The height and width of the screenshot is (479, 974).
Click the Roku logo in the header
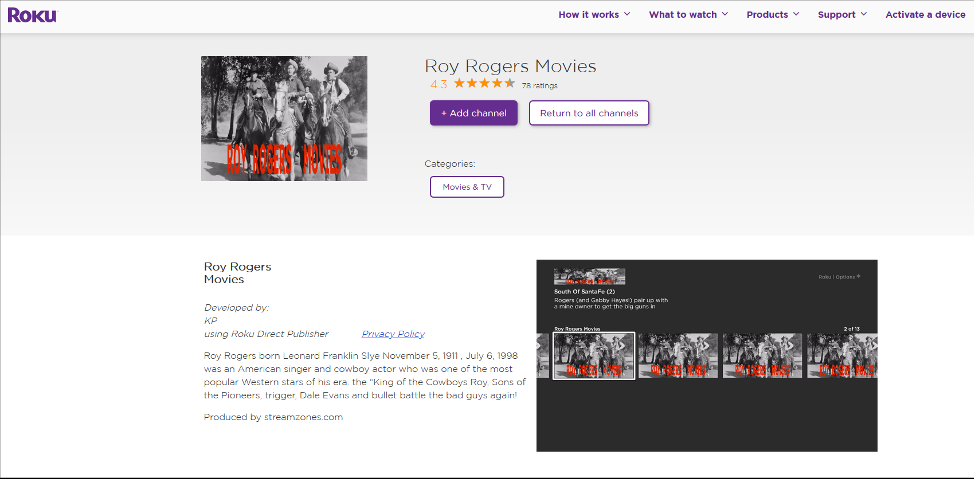[32, 15]
